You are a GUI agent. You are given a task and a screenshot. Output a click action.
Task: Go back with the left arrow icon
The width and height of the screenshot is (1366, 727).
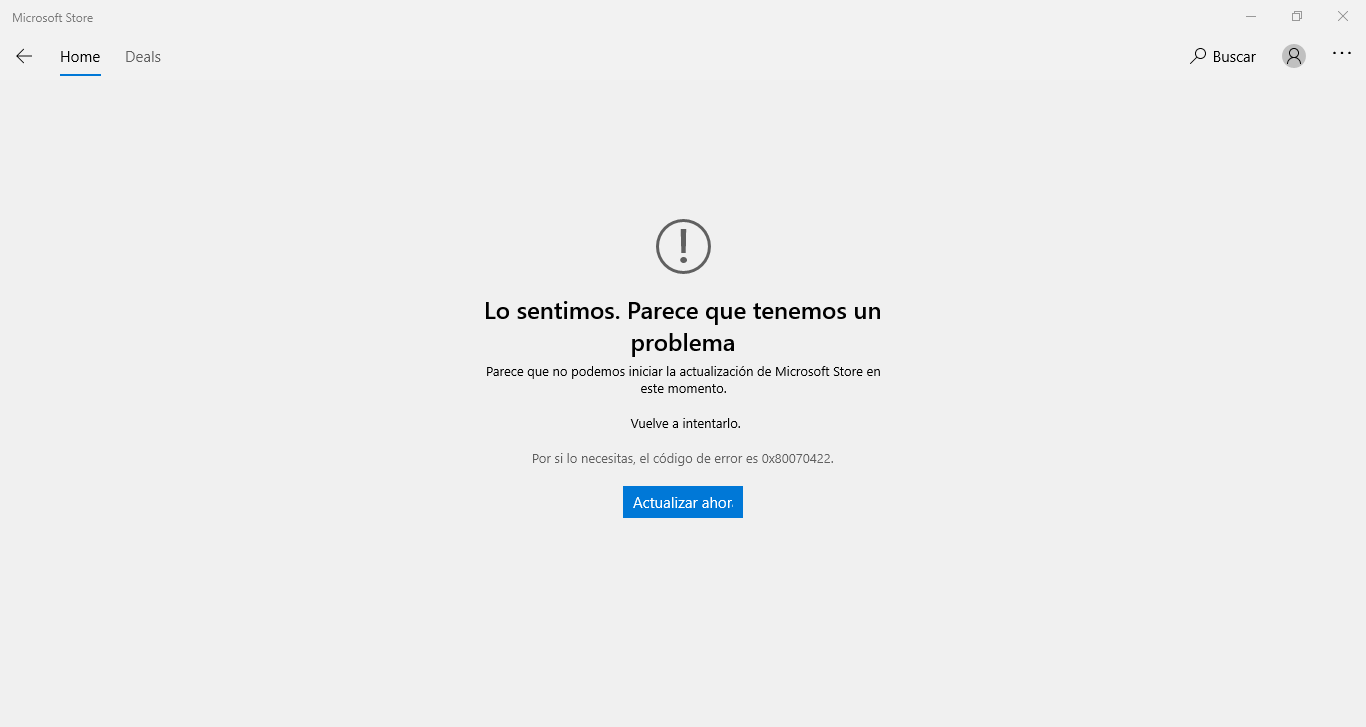pos(24,56)
